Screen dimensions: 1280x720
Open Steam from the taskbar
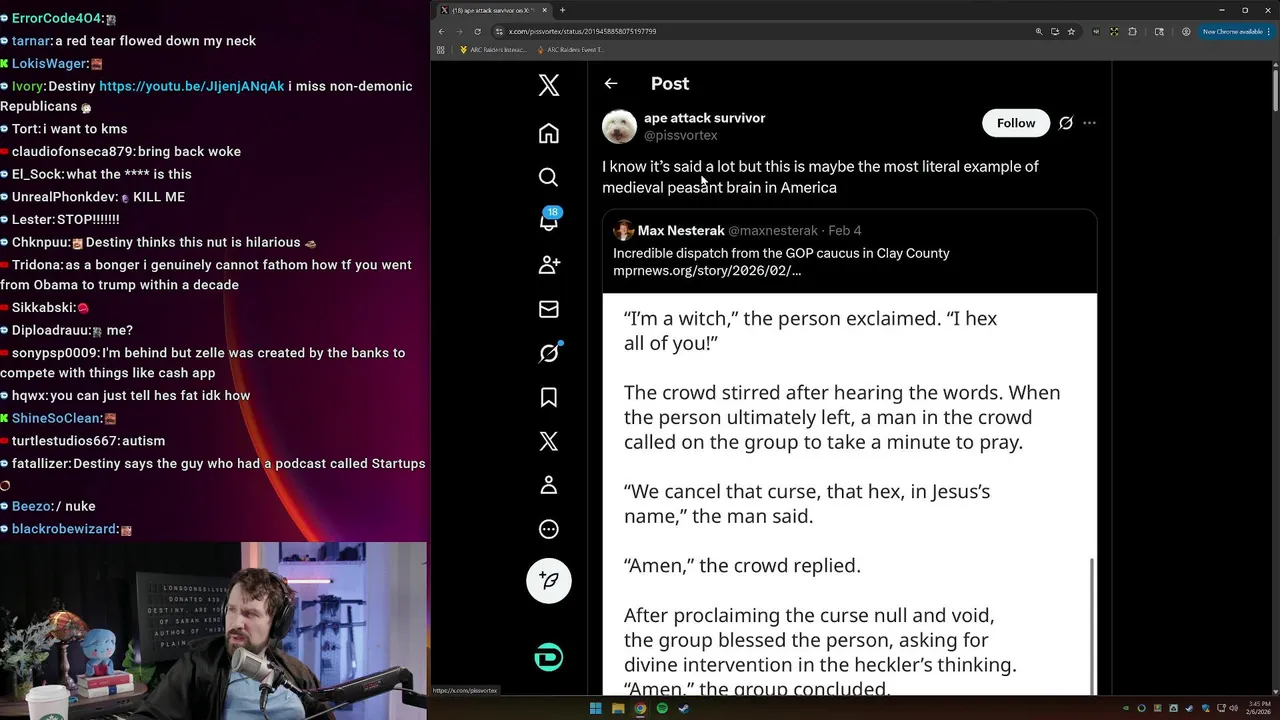click(x=684, y=708)
